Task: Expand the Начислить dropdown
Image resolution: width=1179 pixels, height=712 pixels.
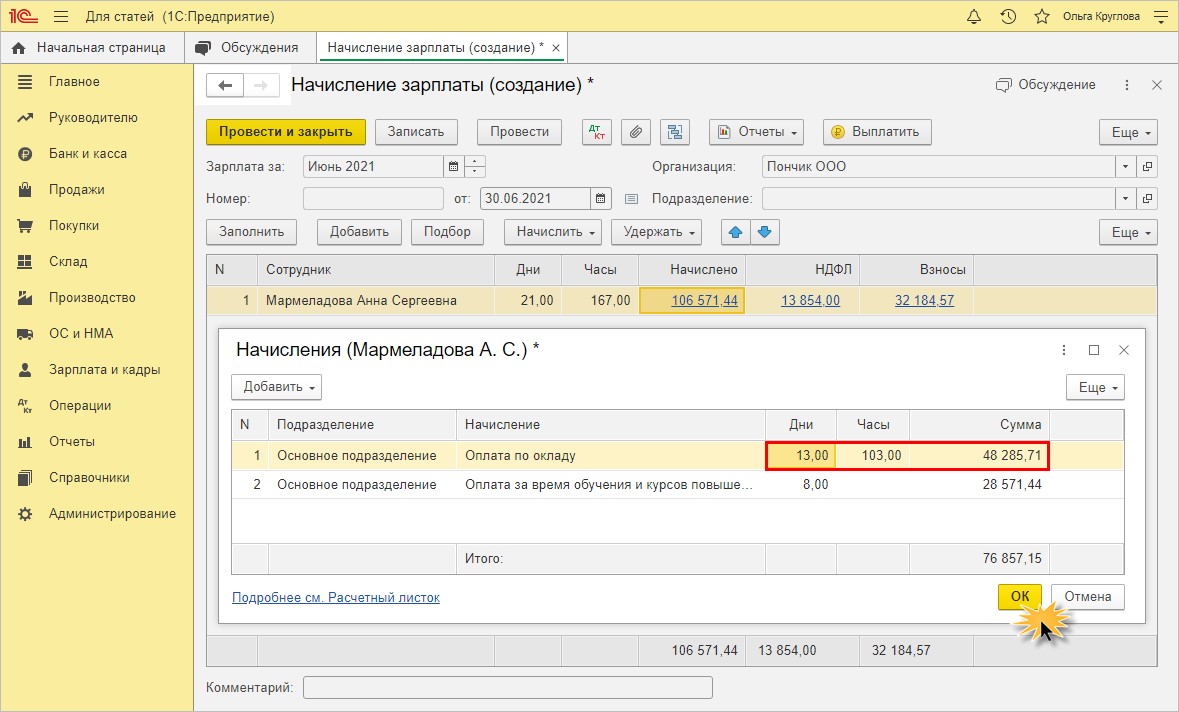Action: click(x=554, y=232)
